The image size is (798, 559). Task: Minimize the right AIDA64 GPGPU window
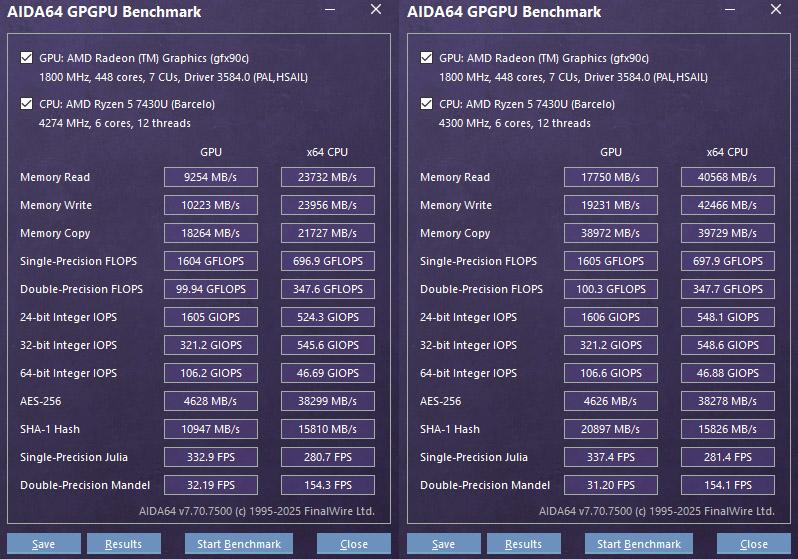[730, 10]
